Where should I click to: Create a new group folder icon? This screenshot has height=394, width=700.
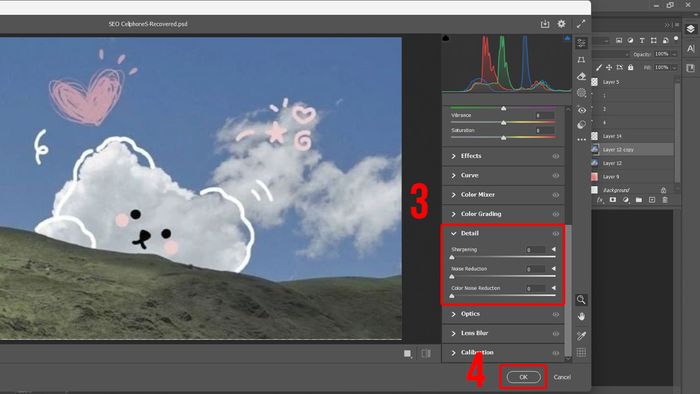click(639, 200)
